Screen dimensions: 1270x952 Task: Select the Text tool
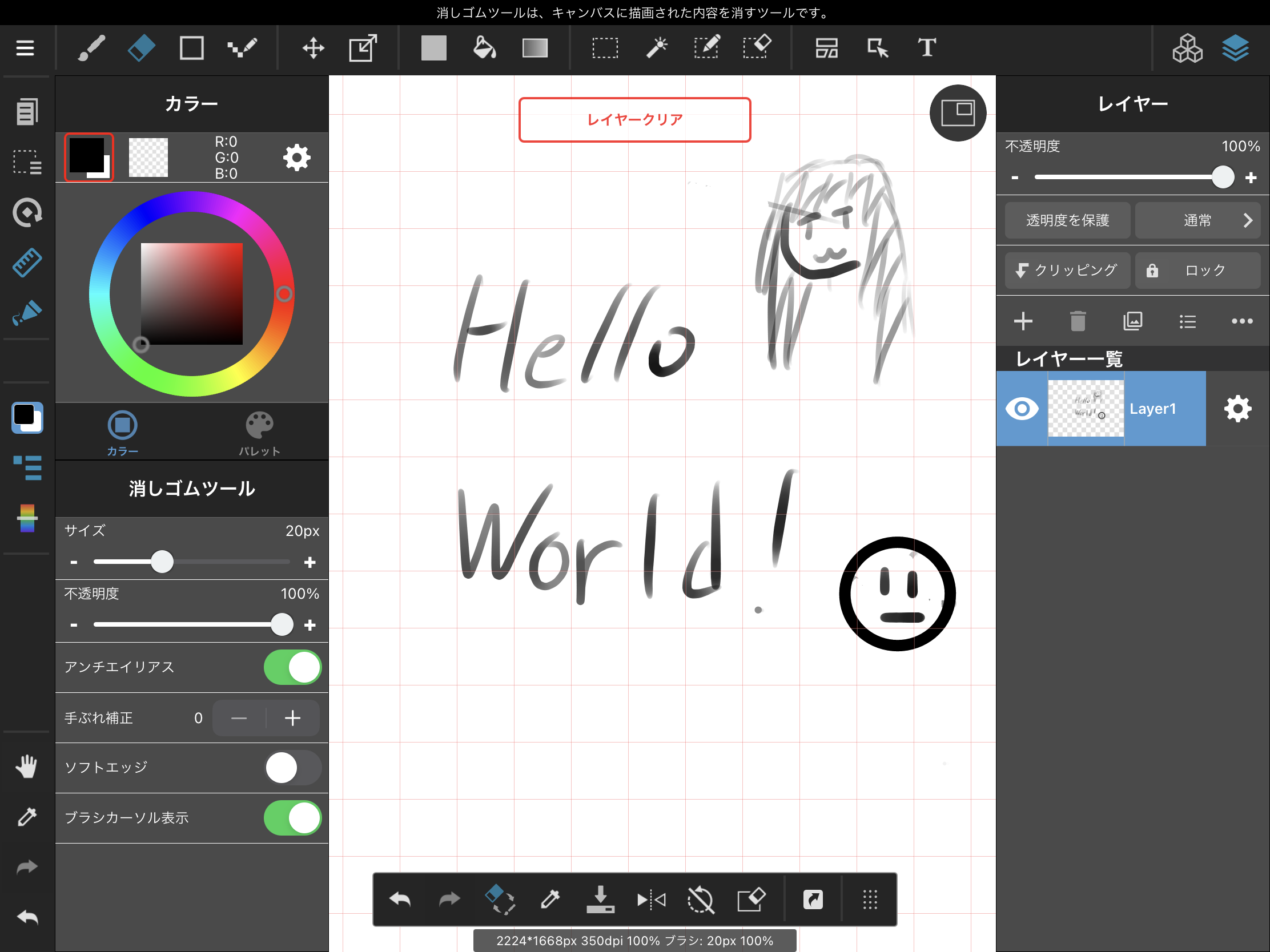(927, 48)
